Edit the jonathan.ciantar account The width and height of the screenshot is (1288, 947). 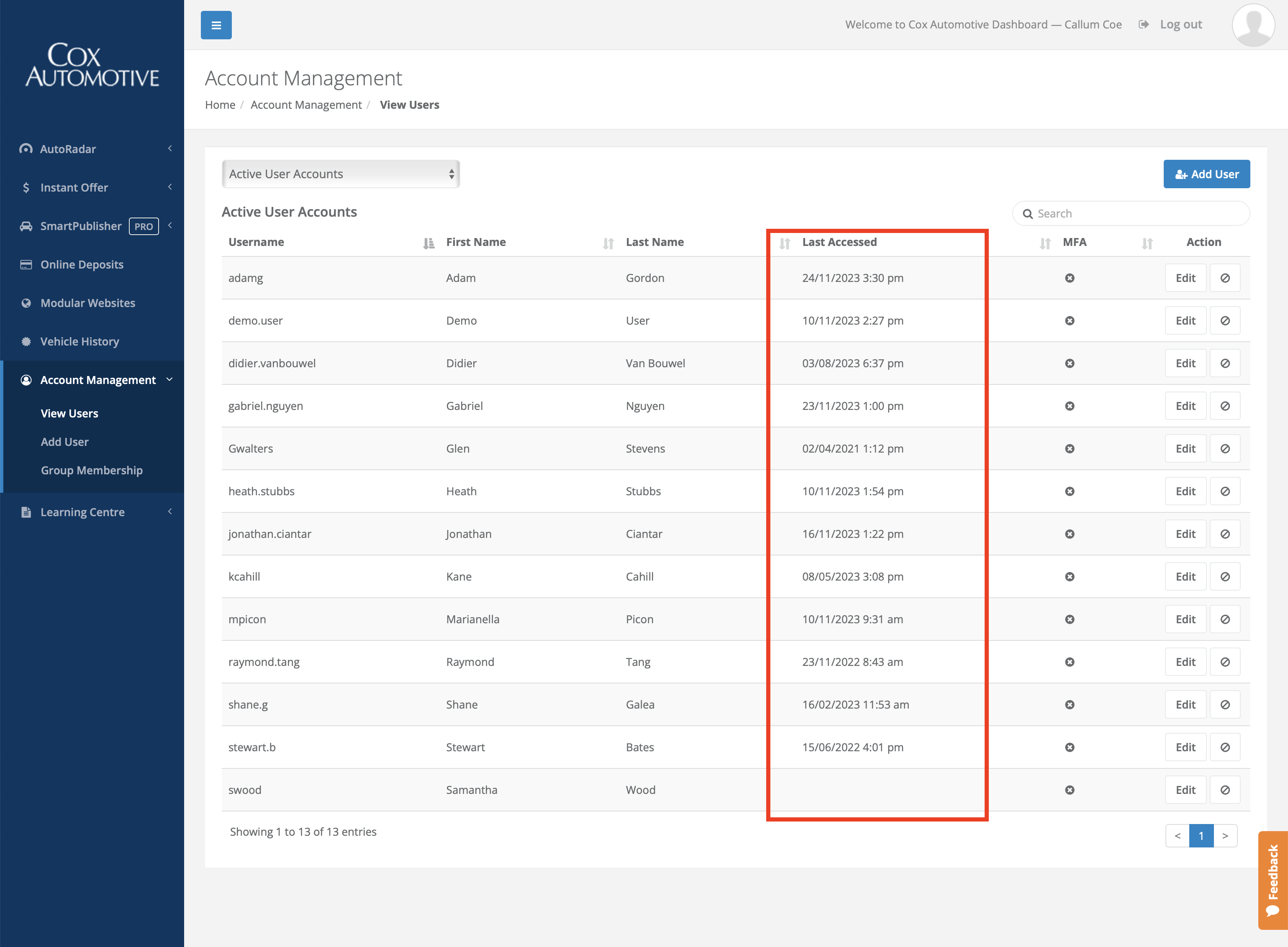point(1185,534)
